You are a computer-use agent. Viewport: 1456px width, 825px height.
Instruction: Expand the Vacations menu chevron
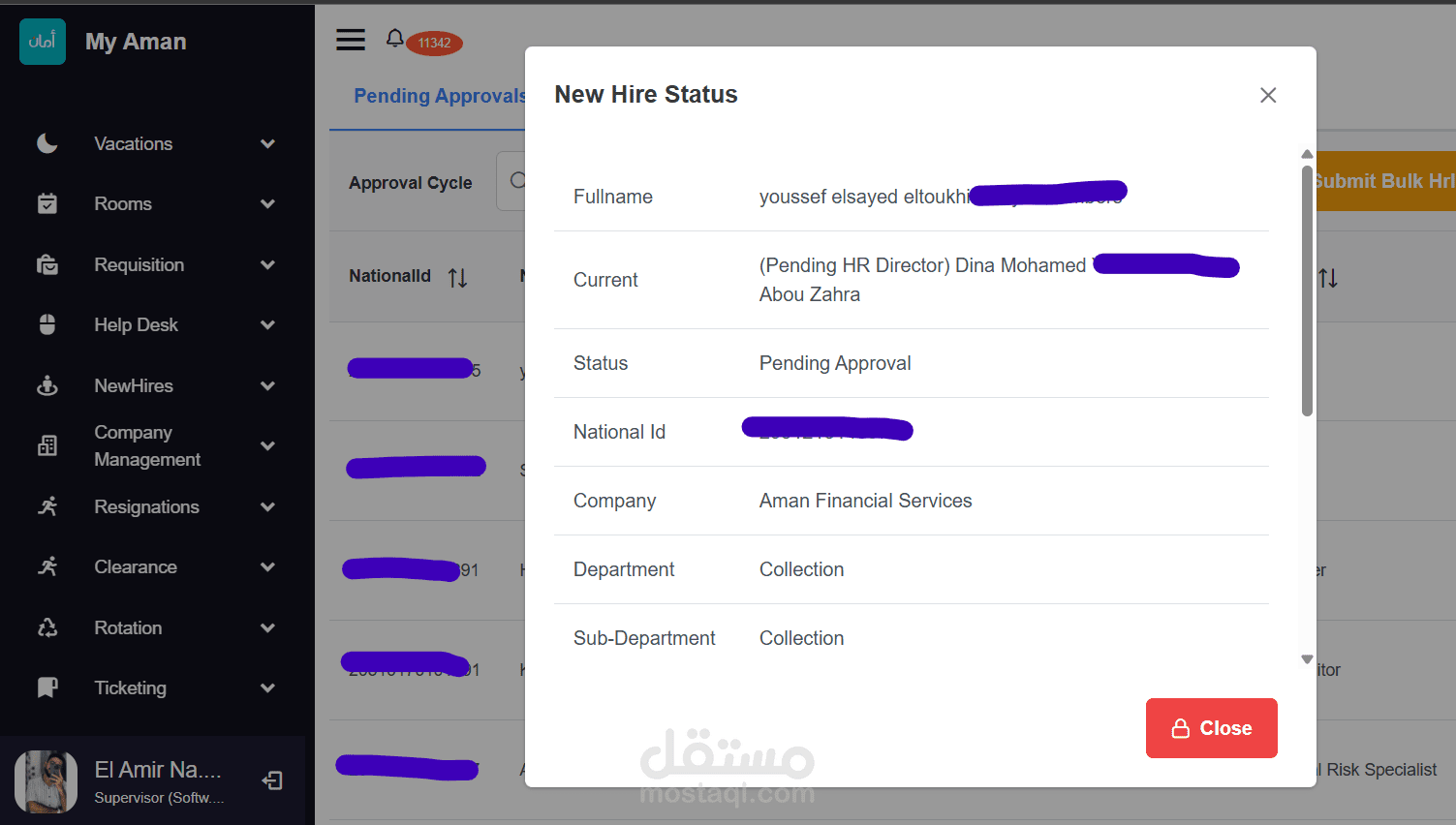(x=268, y=143)
